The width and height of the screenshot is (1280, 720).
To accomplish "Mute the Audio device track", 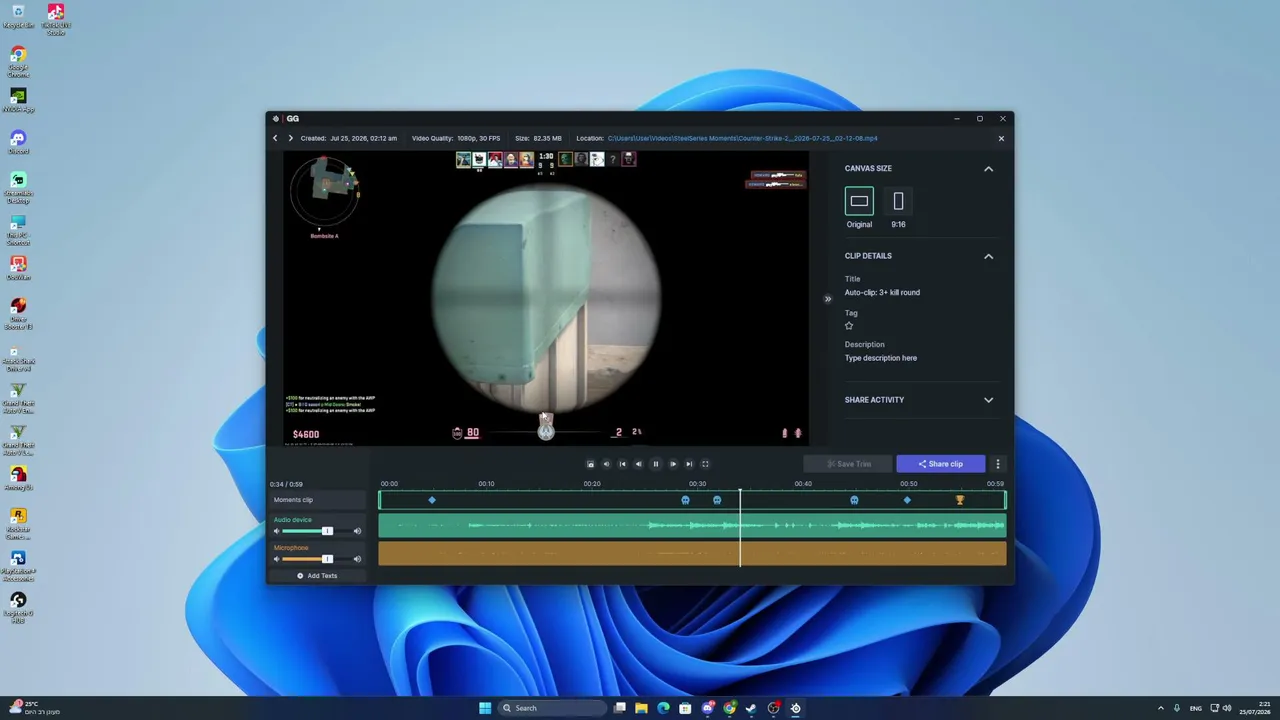I will coord(277,531).
